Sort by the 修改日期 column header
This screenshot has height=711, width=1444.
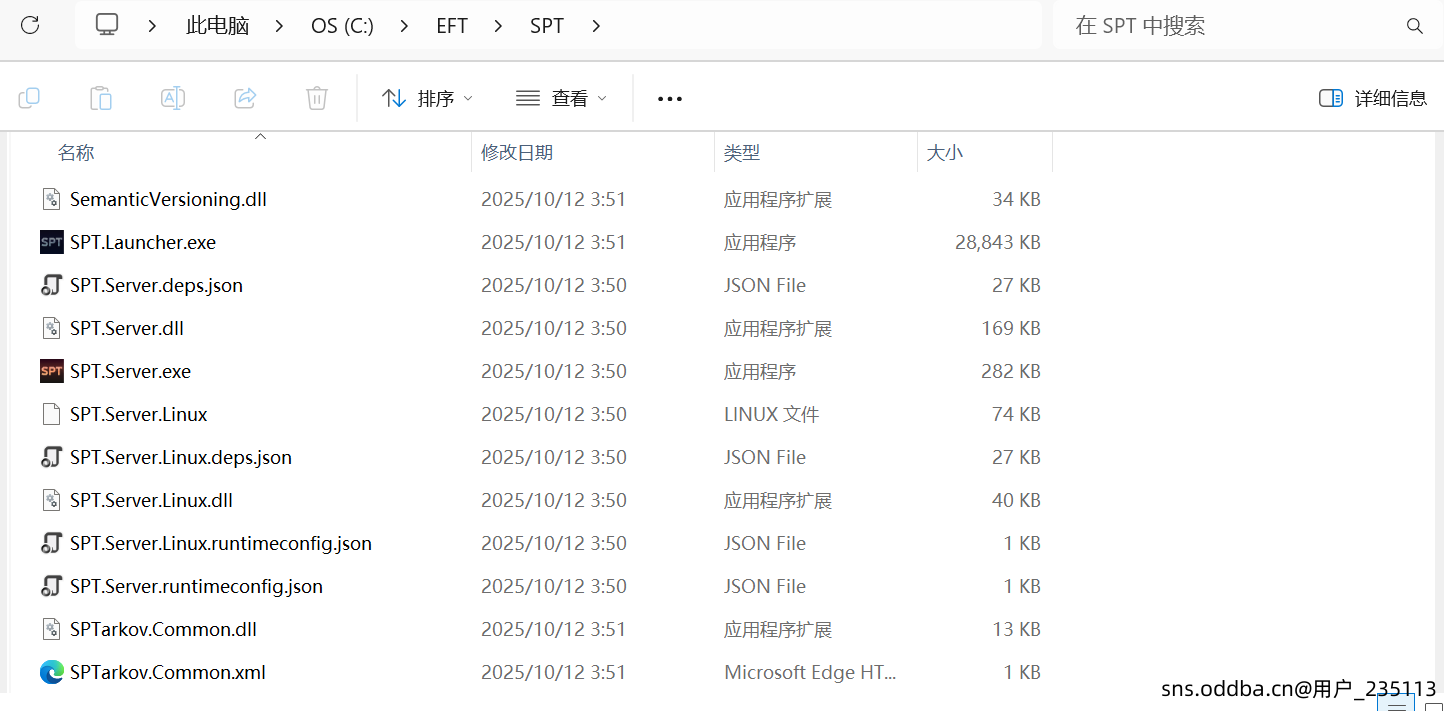pos(517,153)
